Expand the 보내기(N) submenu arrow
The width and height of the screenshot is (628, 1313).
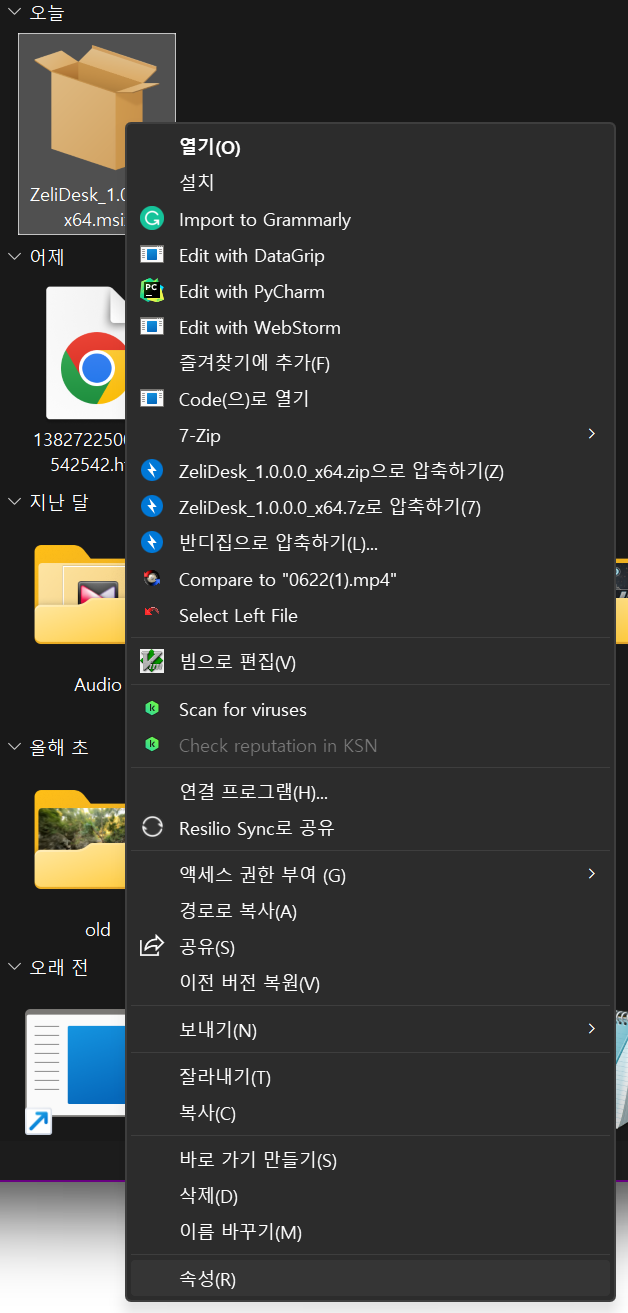591,1028
